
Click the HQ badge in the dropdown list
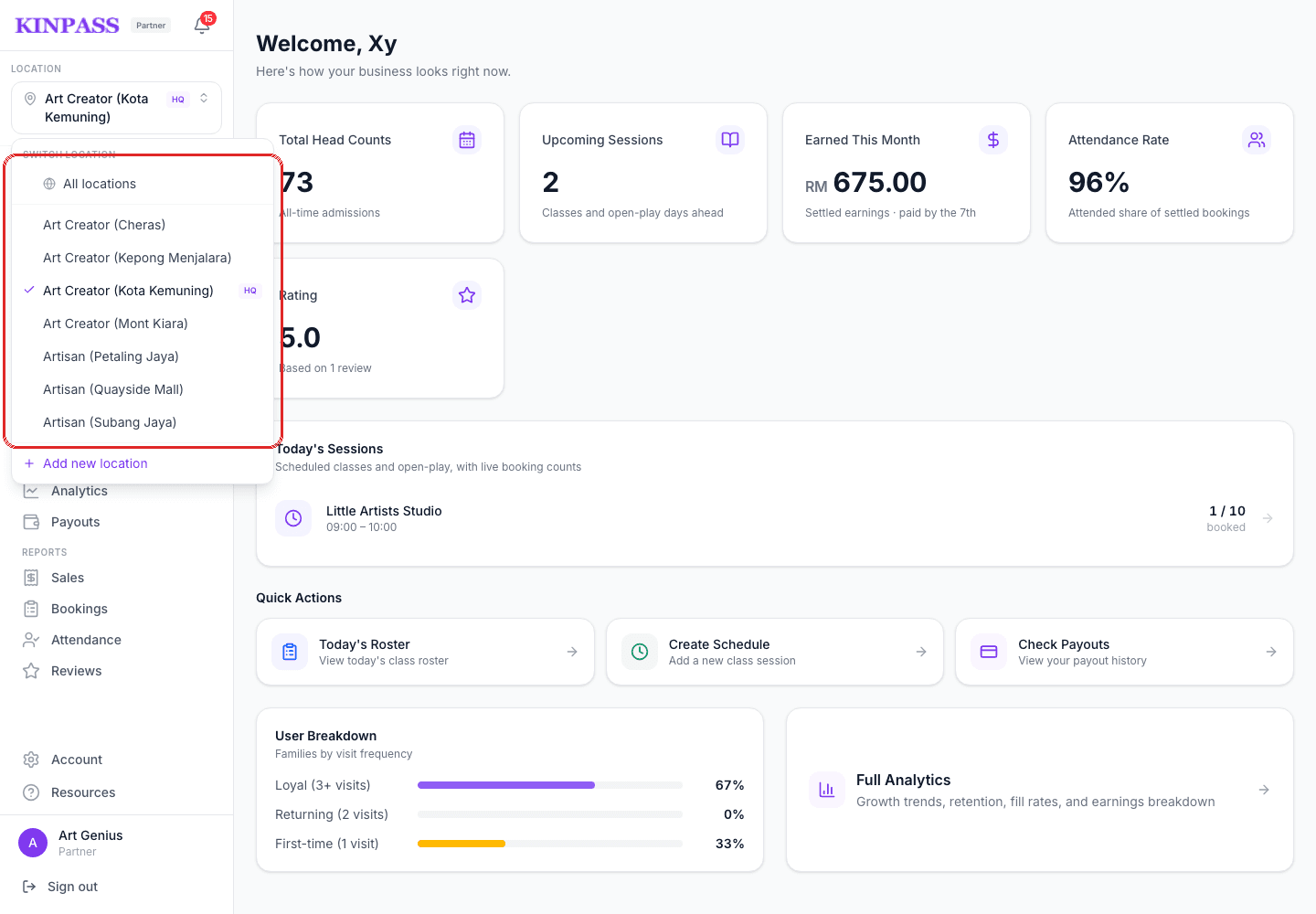pos(250,291)
